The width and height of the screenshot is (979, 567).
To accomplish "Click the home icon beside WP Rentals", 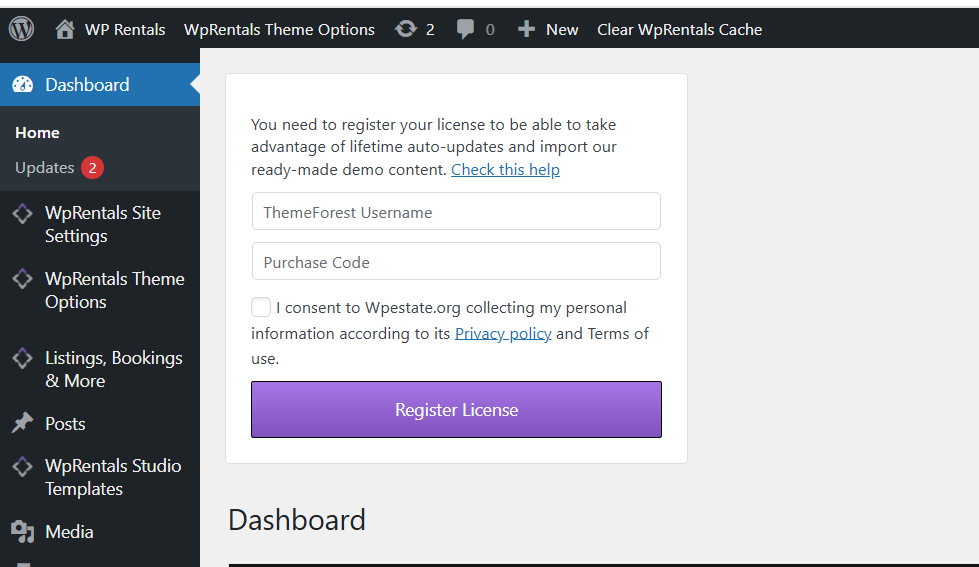I will 65,29.
